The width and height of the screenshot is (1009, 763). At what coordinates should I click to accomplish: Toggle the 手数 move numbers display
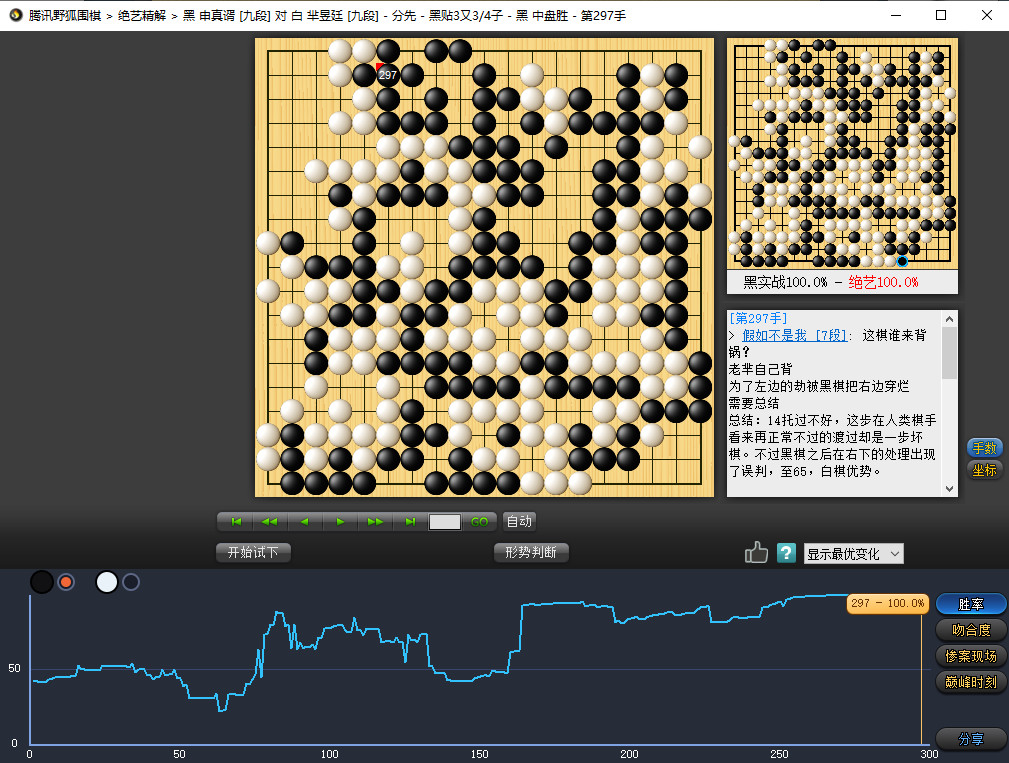pyautogui.click(x=984, y=448)
